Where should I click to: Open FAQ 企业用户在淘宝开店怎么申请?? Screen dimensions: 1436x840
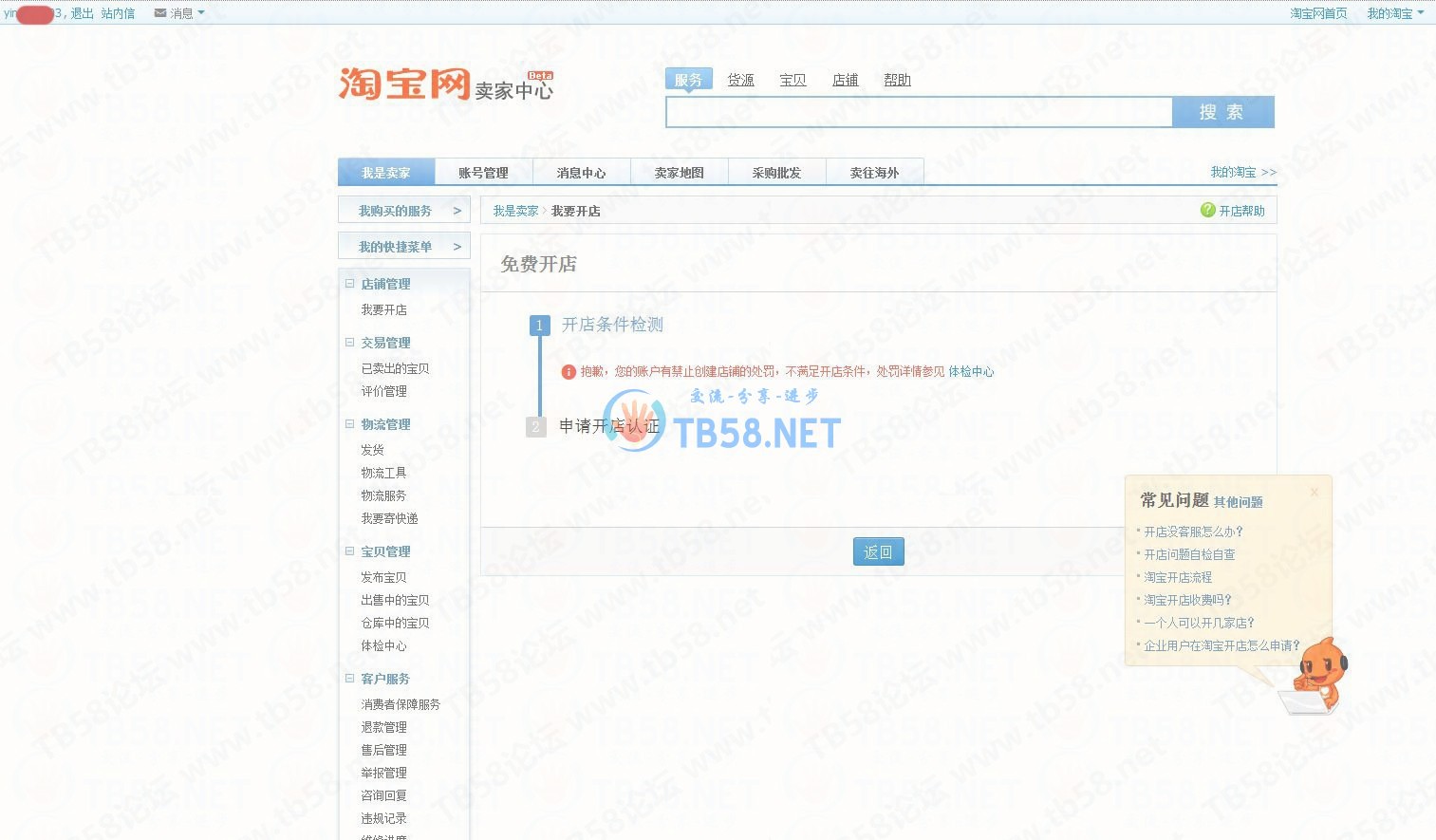pos(1222,645)
